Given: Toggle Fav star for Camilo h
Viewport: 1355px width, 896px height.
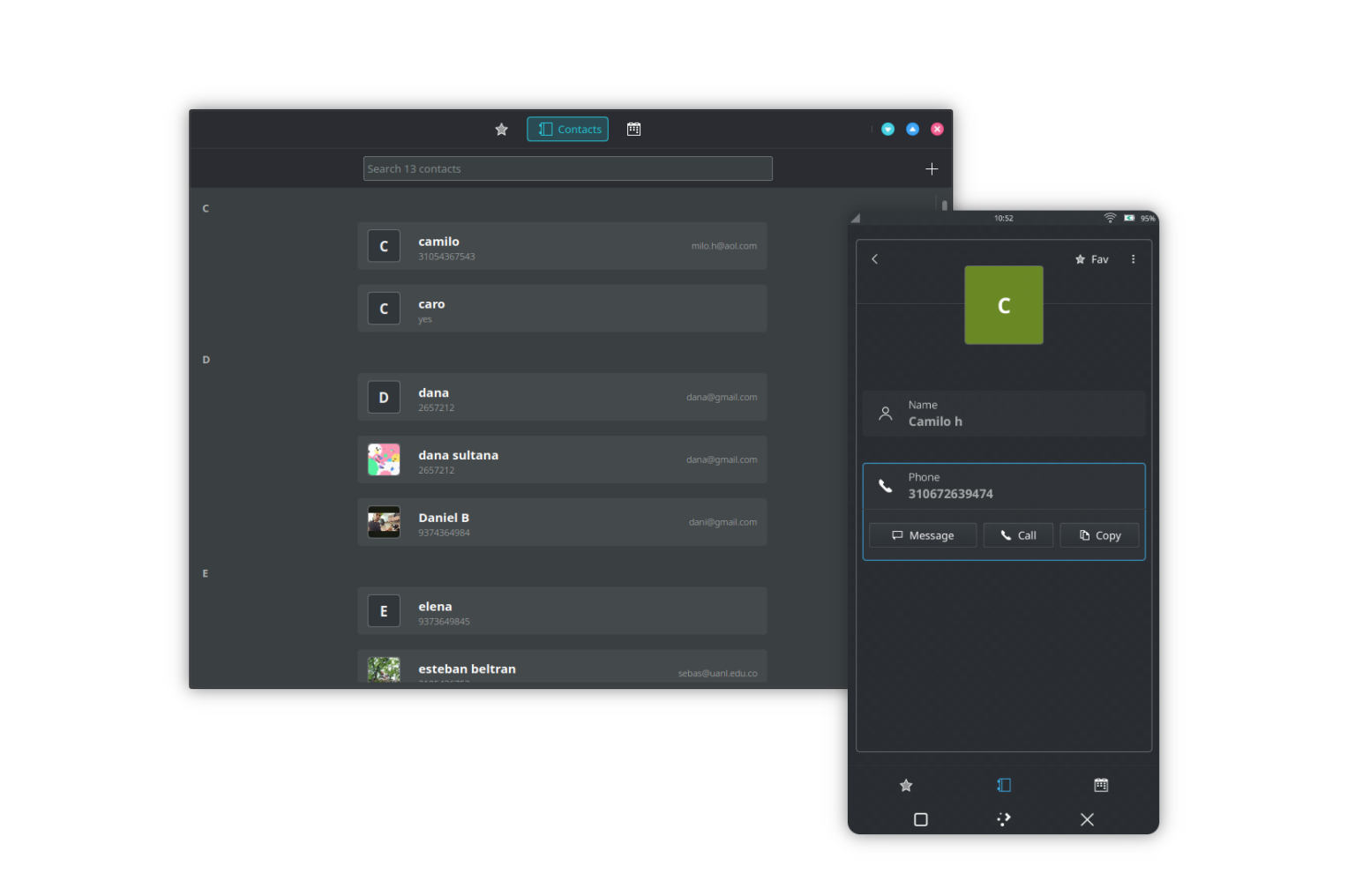Looking at the screenshot, I should point(1091,258).
